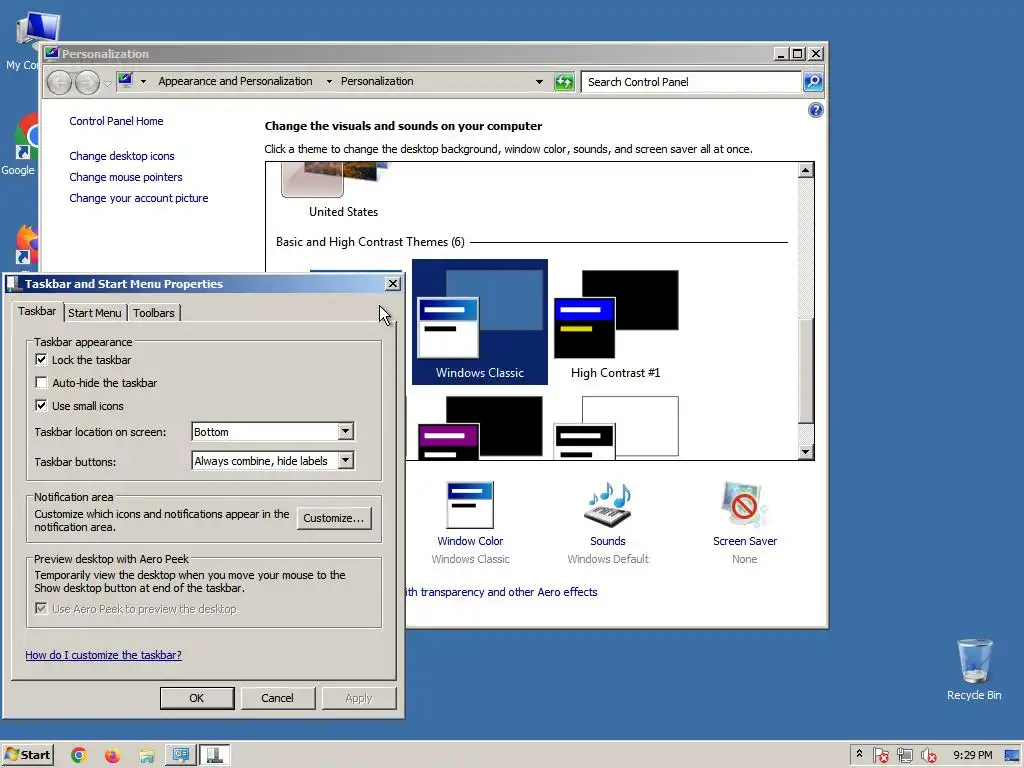Switch to Personalization window taskbar button
The image size is (1024, 768).
point(180,756)
